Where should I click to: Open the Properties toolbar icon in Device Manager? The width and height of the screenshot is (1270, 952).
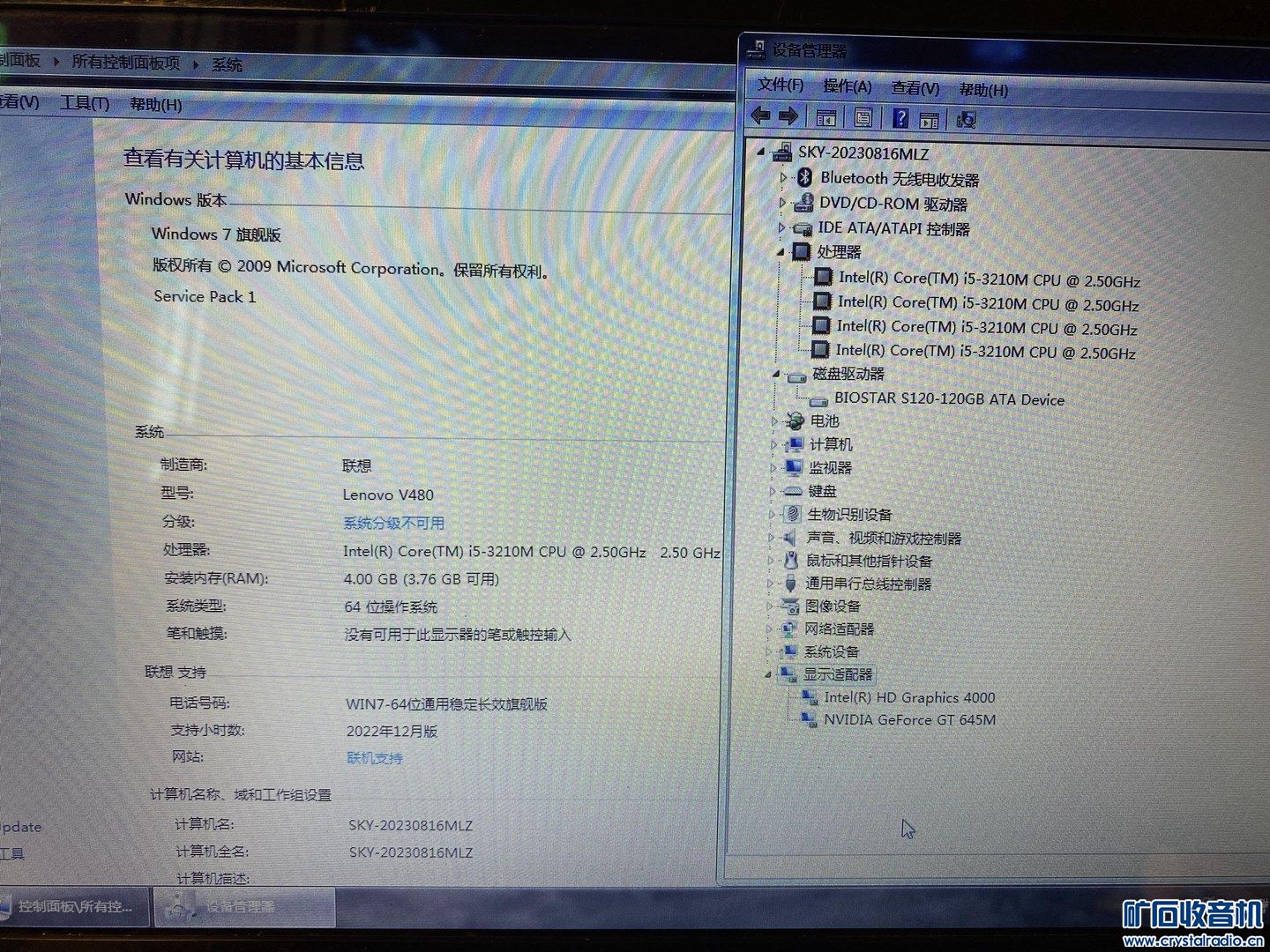(x=863, y=117)
